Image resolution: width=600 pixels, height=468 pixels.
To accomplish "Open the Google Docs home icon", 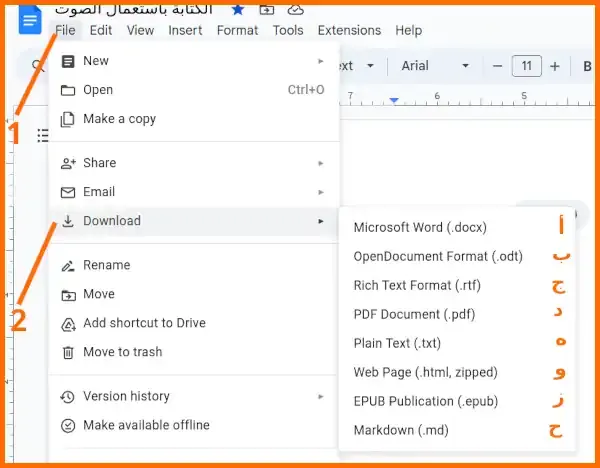I will [x=29, y=20].
